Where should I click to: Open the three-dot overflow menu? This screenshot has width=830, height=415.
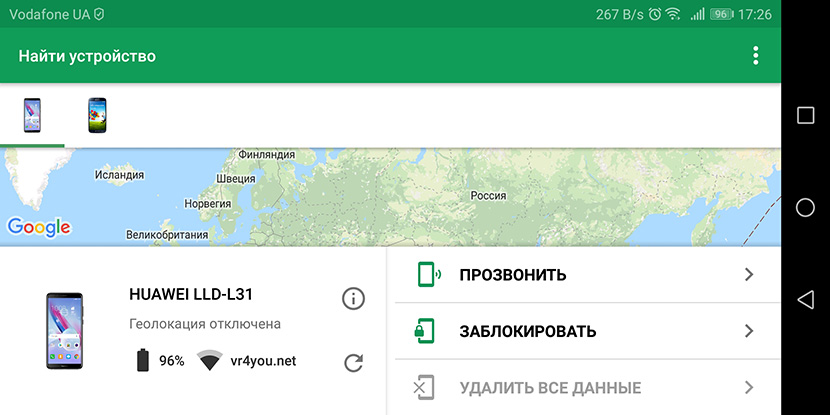(x=755, y=56)
